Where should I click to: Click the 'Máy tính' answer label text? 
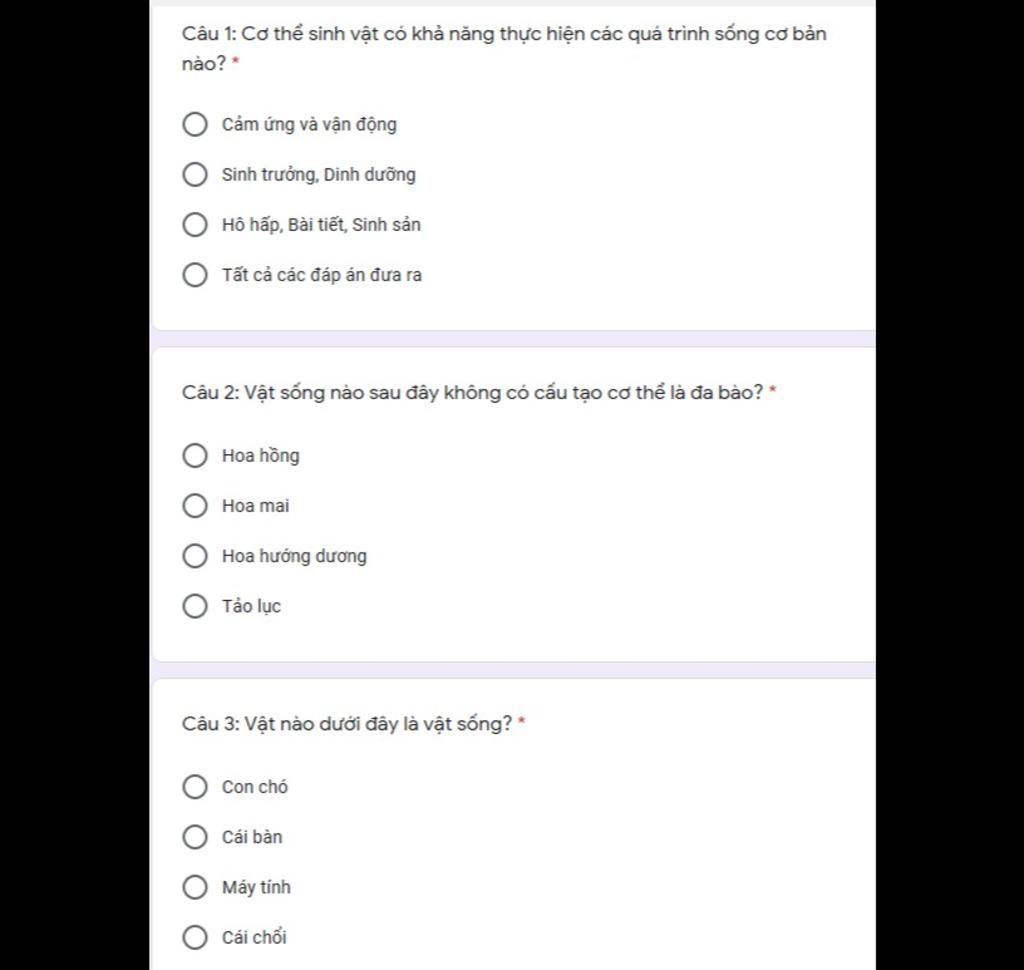256,887
